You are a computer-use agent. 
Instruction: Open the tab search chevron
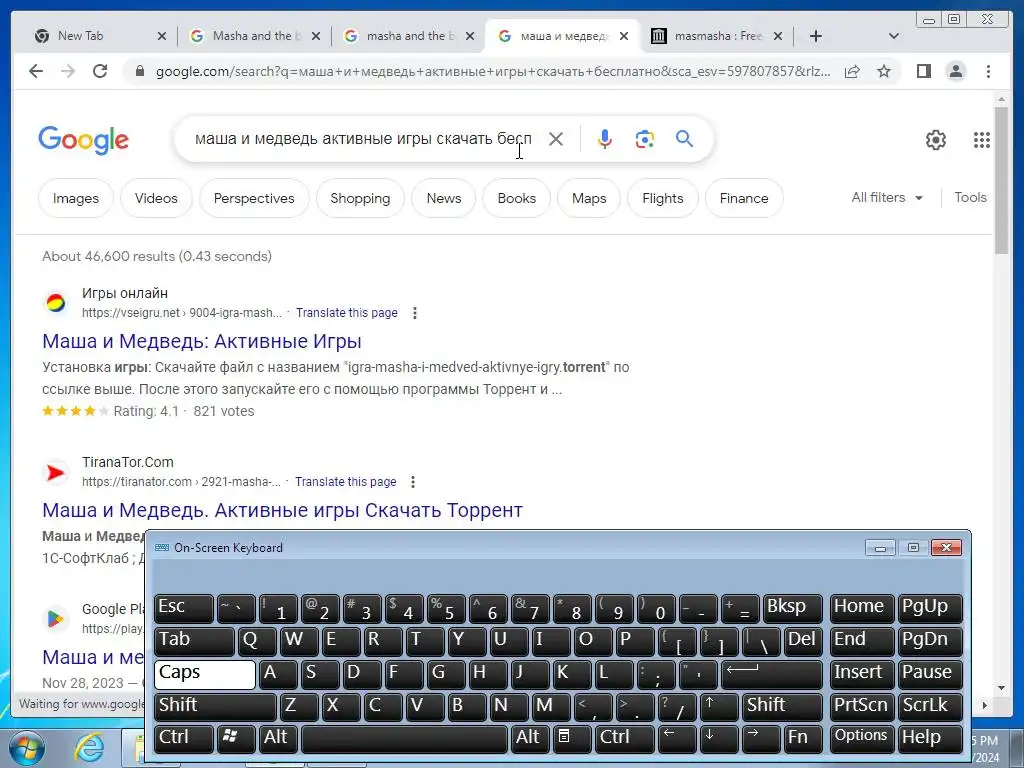click(x=894, y=36)
